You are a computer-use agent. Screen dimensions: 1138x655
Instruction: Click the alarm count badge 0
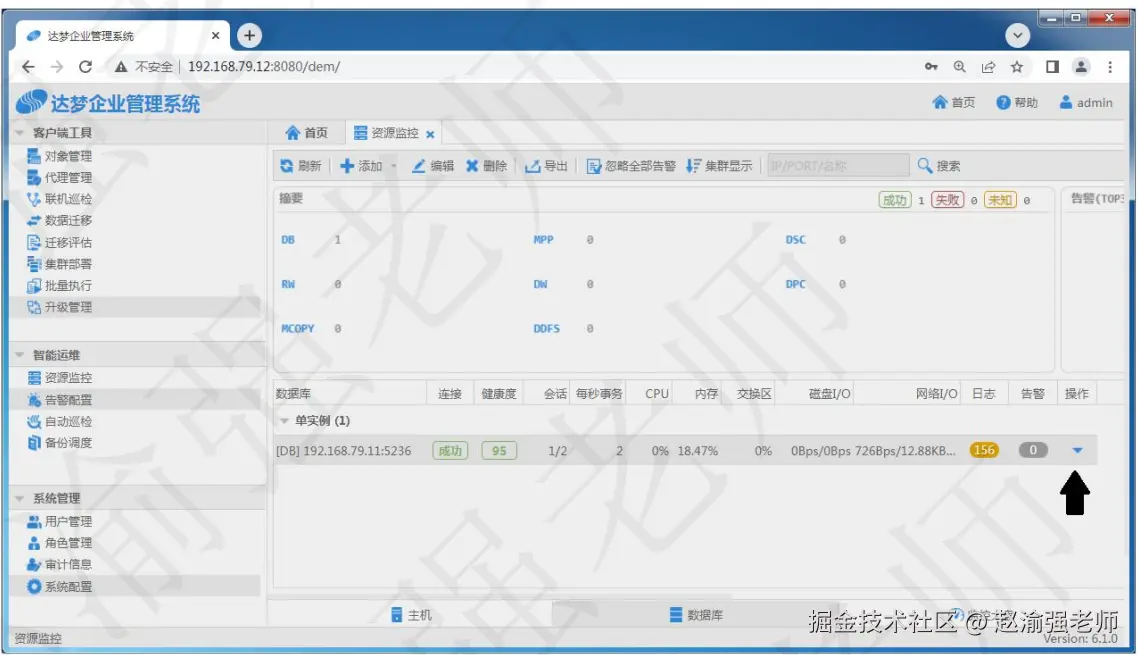[1033, 450]
